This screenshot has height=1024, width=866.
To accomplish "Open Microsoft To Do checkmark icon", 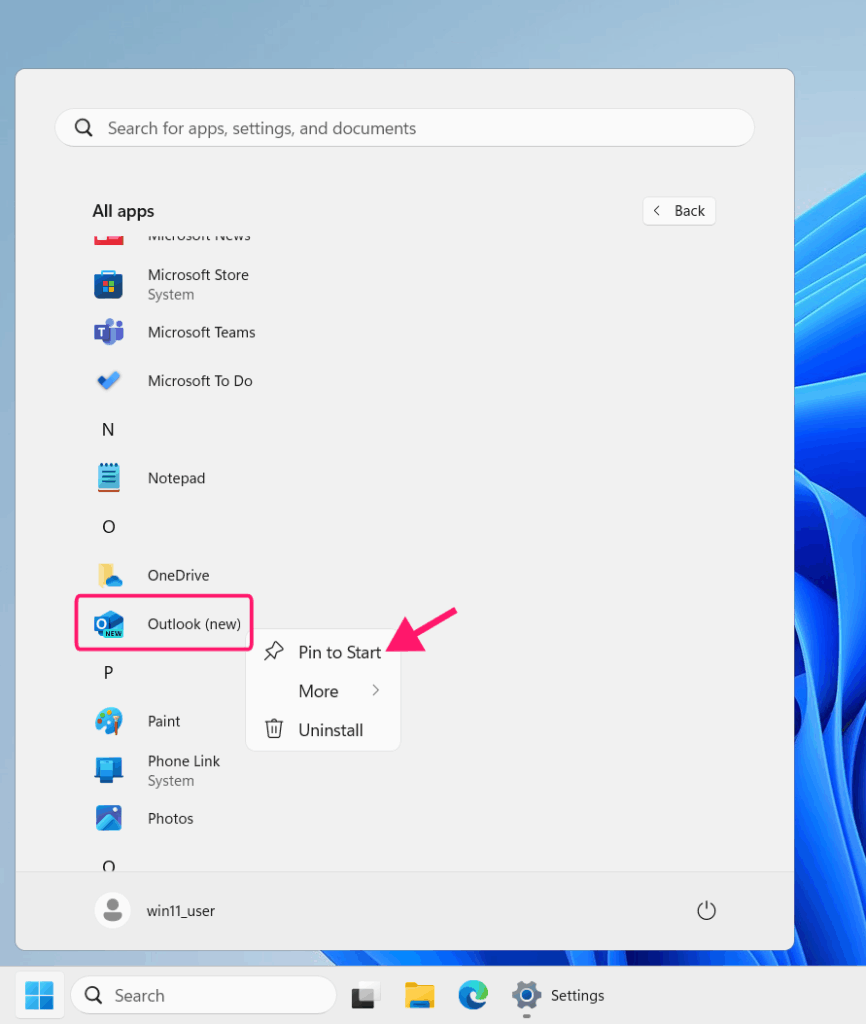I will click(x=108, y=380).
